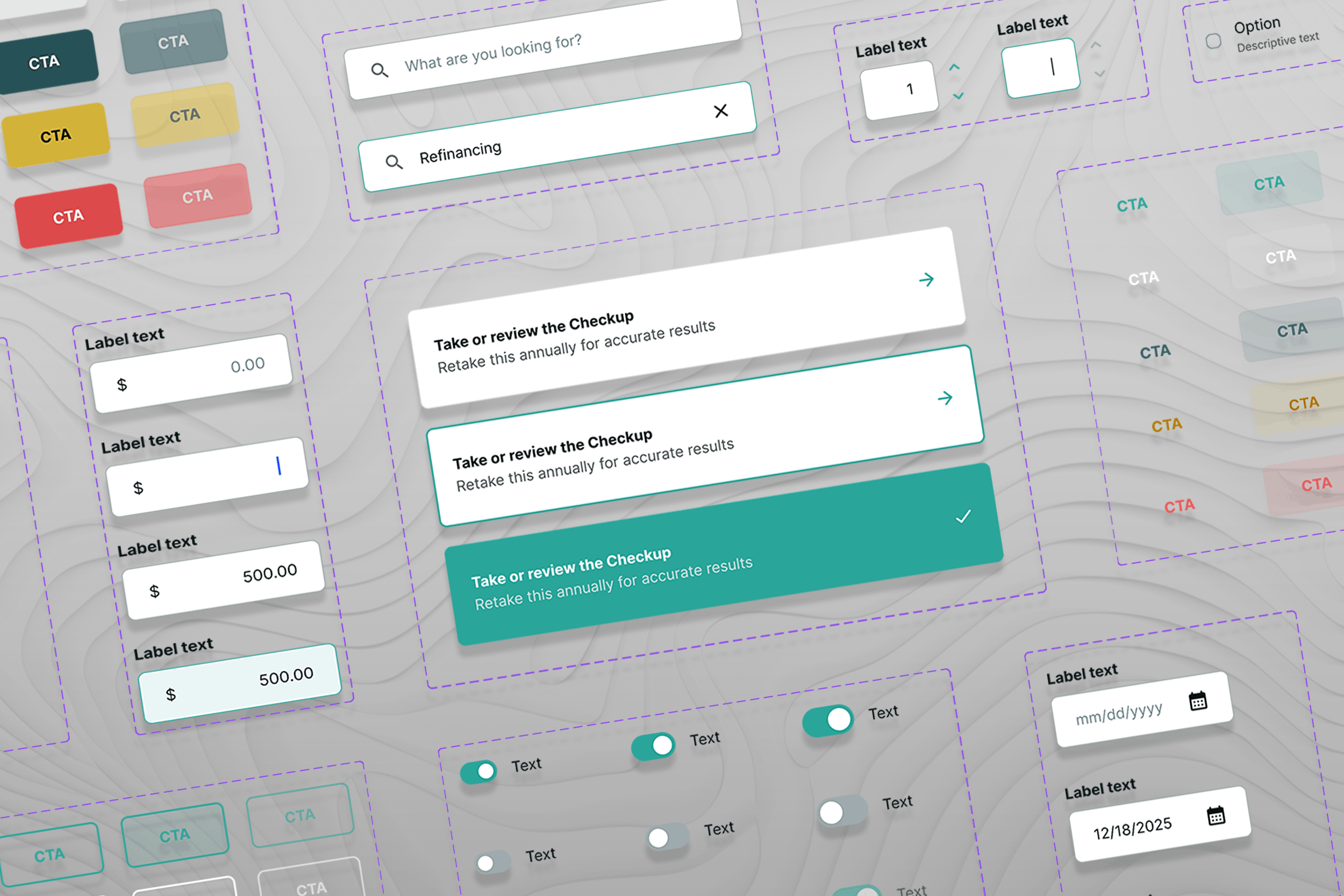Click the dark teal CTA button

tap(45, 62)
